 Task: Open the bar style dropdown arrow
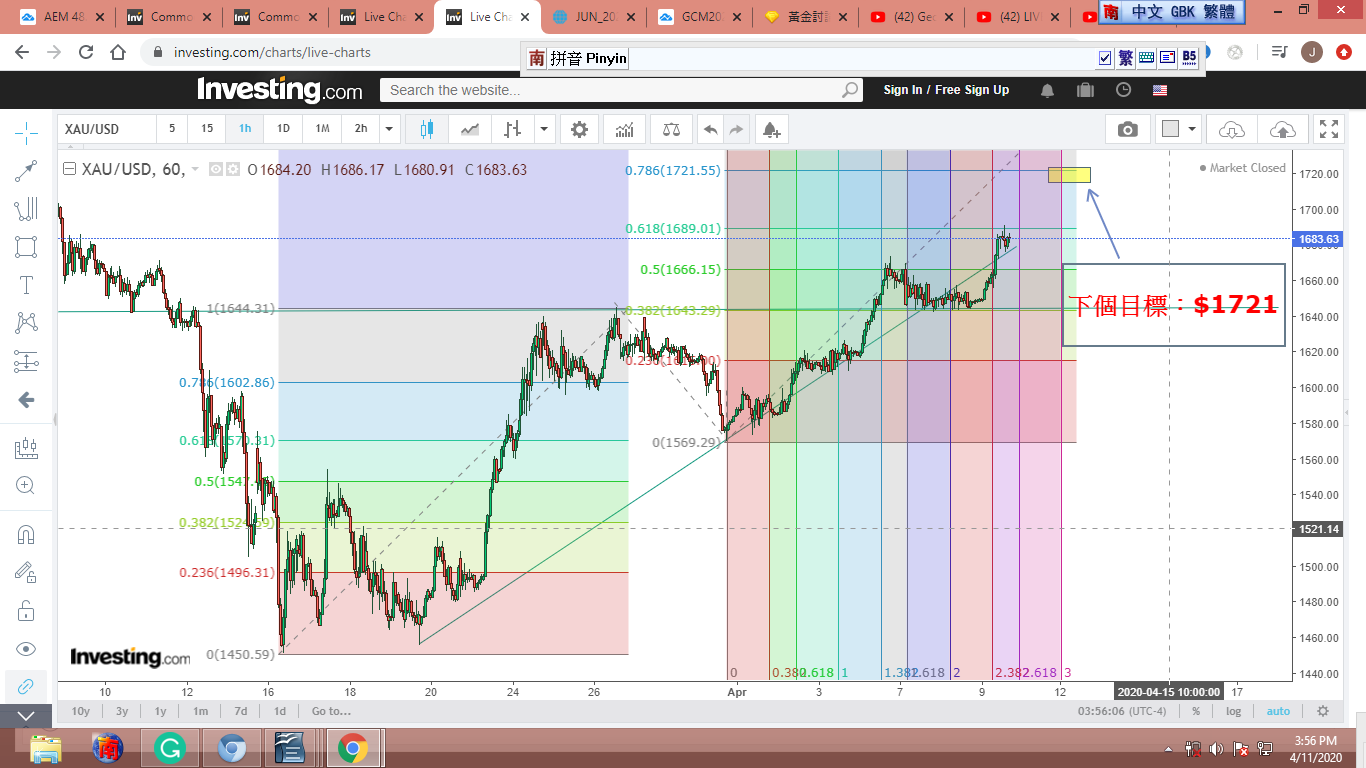[x=544, y=129]
